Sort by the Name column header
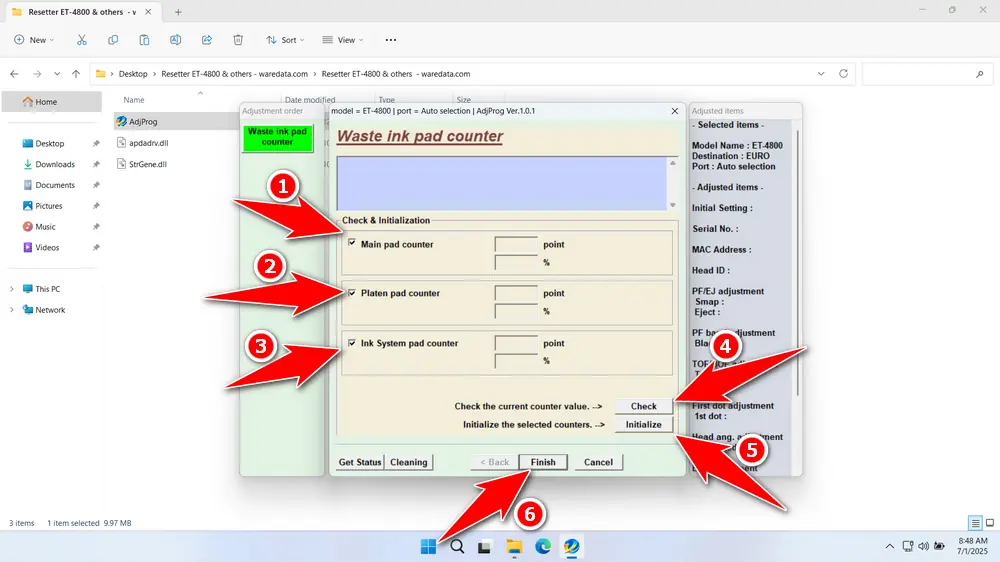 pyautogui.click(x=134, y=100)
